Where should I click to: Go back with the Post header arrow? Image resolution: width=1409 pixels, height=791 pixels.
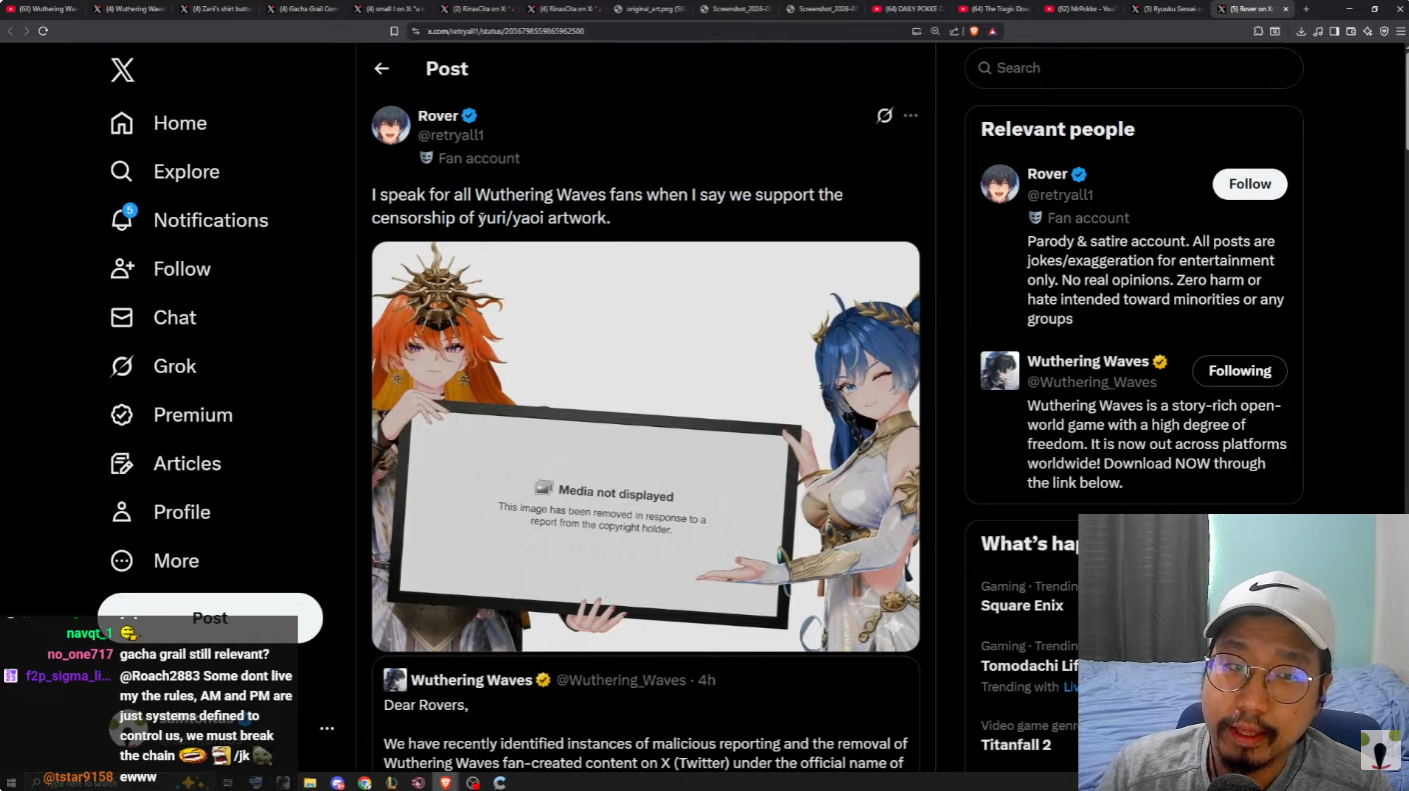click(381, 68)
